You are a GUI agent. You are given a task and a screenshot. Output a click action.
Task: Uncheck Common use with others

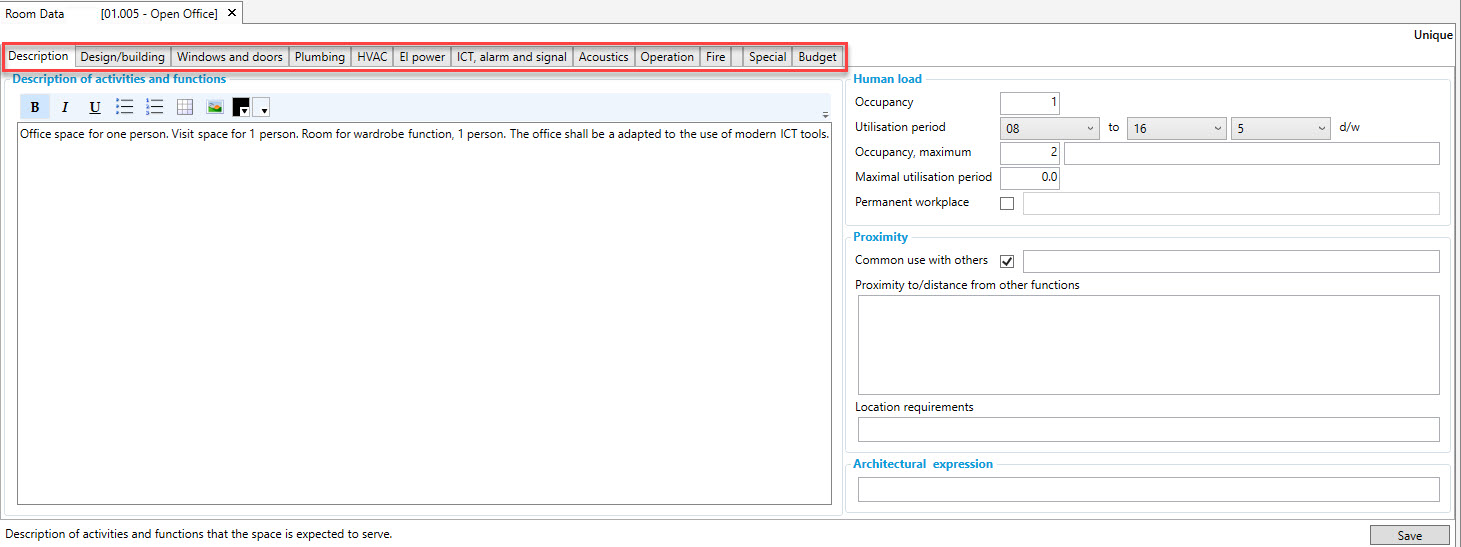point(1007,261)
